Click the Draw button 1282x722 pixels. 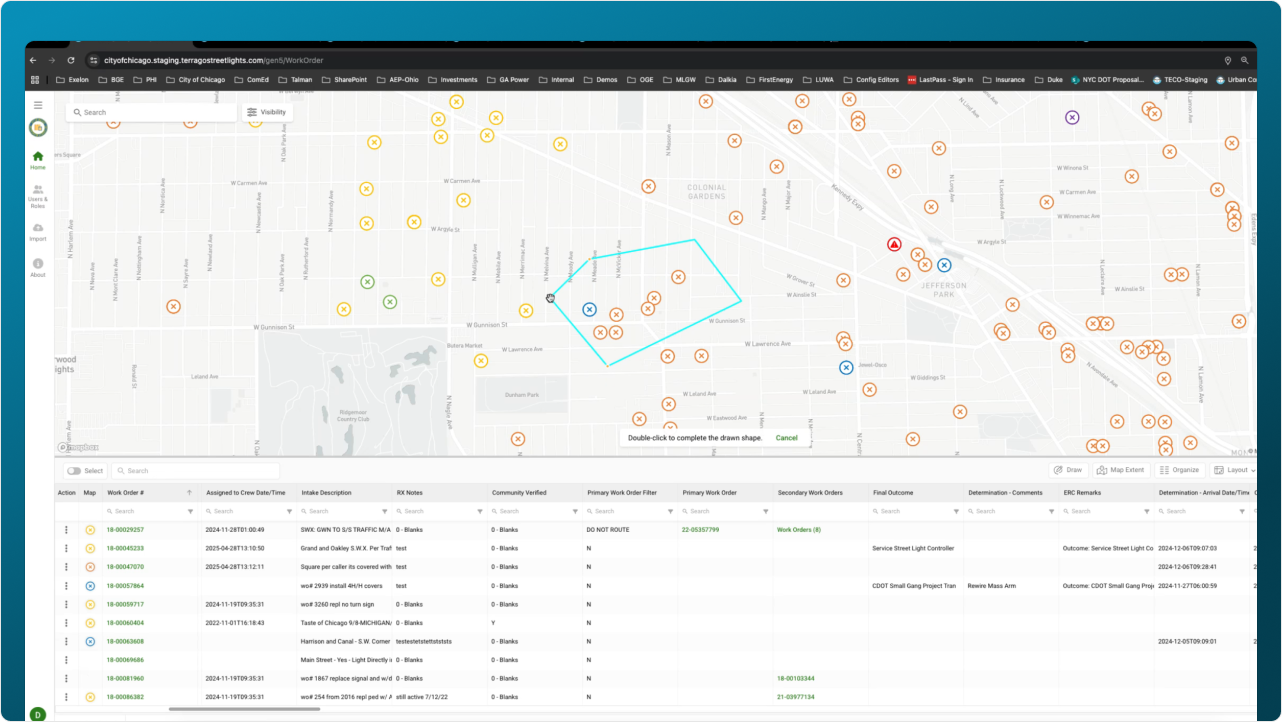pyautogui.click(x=1069, y=470)
